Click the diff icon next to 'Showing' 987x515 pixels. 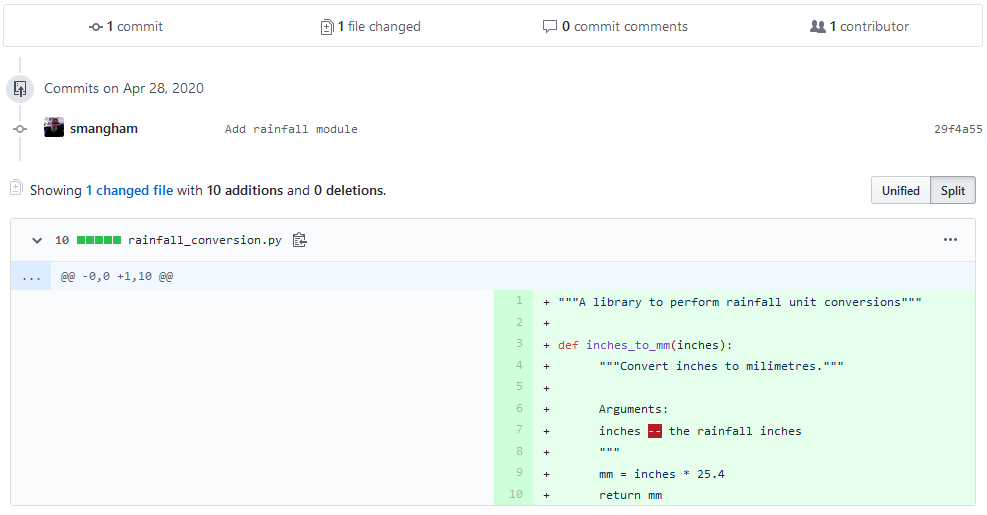coord(16,188)
